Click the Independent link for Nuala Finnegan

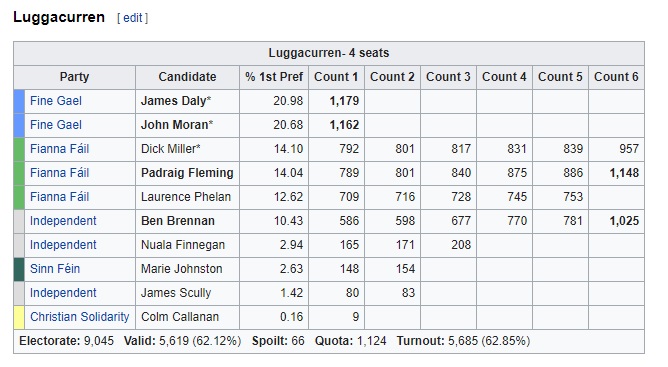coord(63,245)
